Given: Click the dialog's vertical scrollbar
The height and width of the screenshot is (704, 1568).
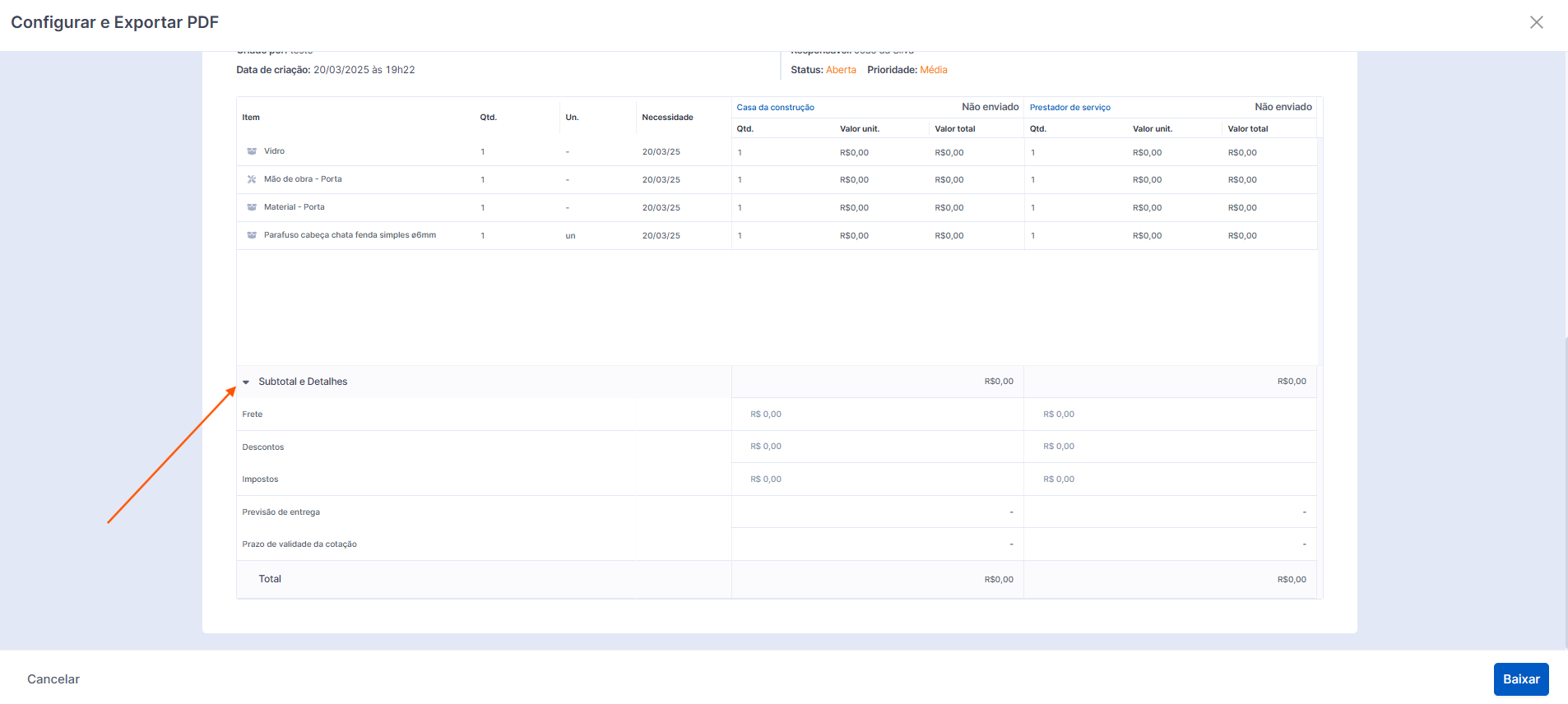Looking at the screenshot, I should (x=1565, y=492).
